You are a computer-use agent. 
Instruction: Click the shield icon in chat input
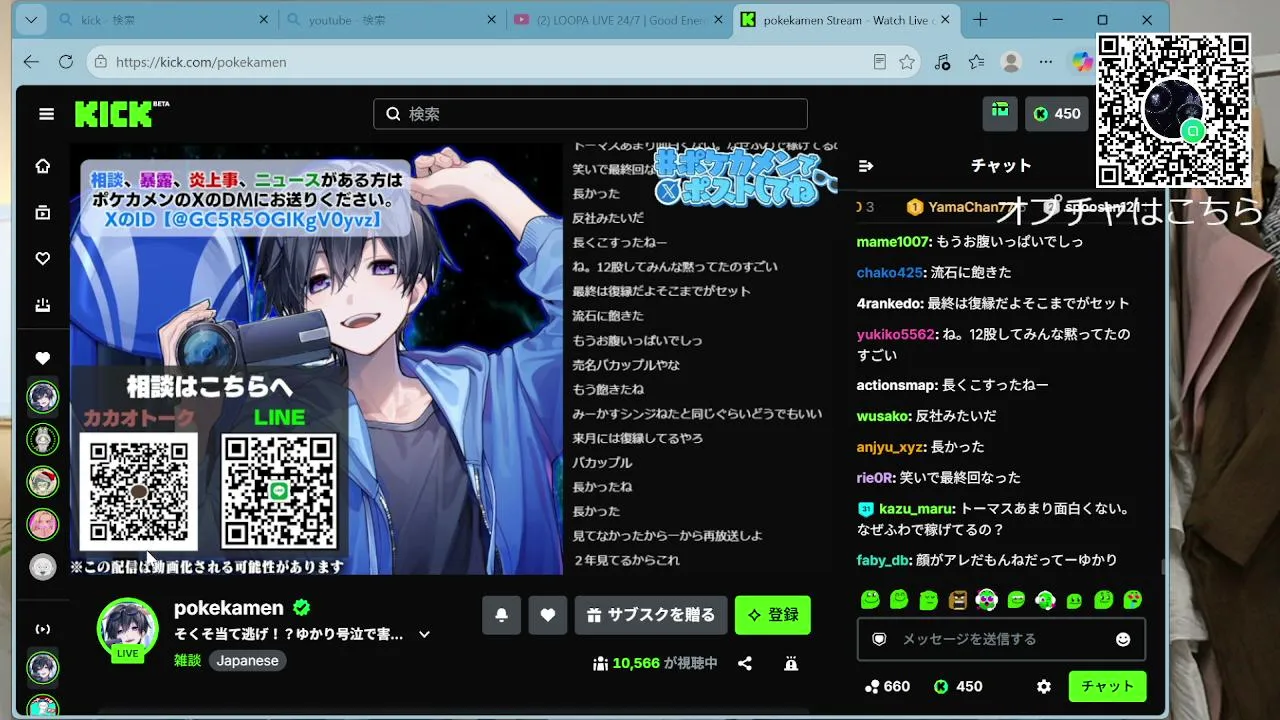coord(879,639)
